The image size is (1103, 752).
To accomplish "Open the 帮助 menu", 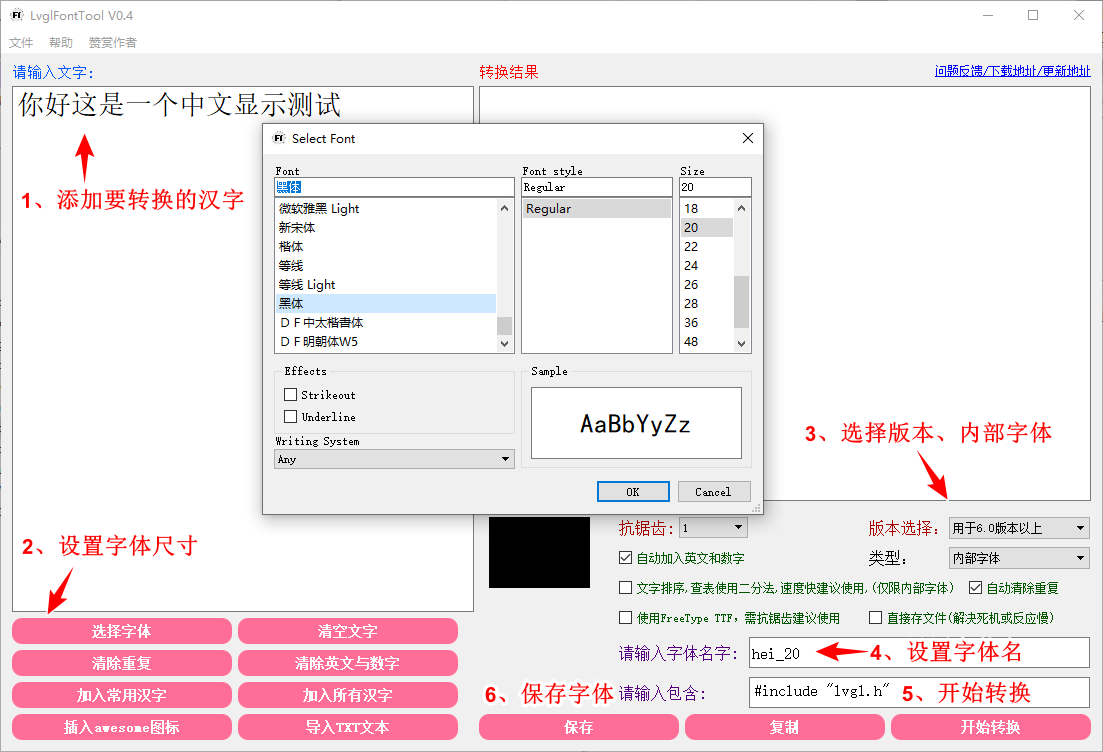I will 61,43.
